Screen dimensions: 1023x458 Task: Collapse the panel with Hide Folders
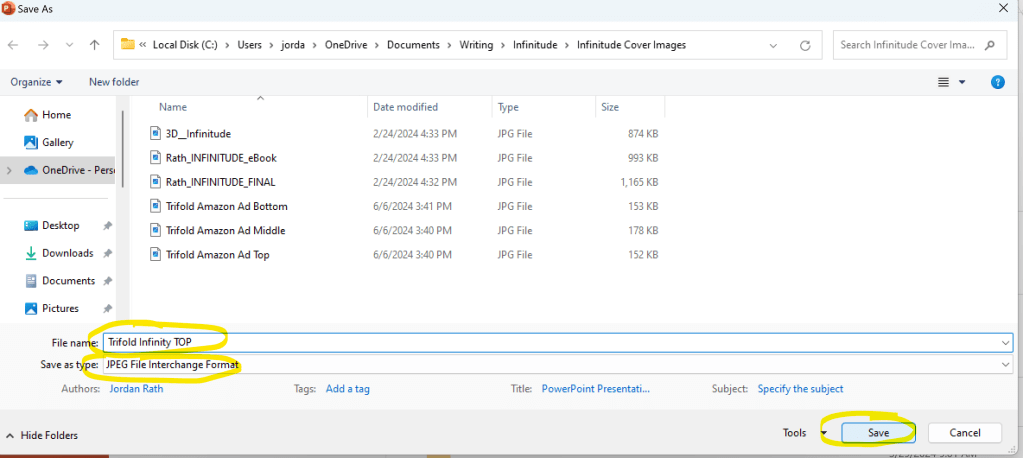click(x=42, y=435)
